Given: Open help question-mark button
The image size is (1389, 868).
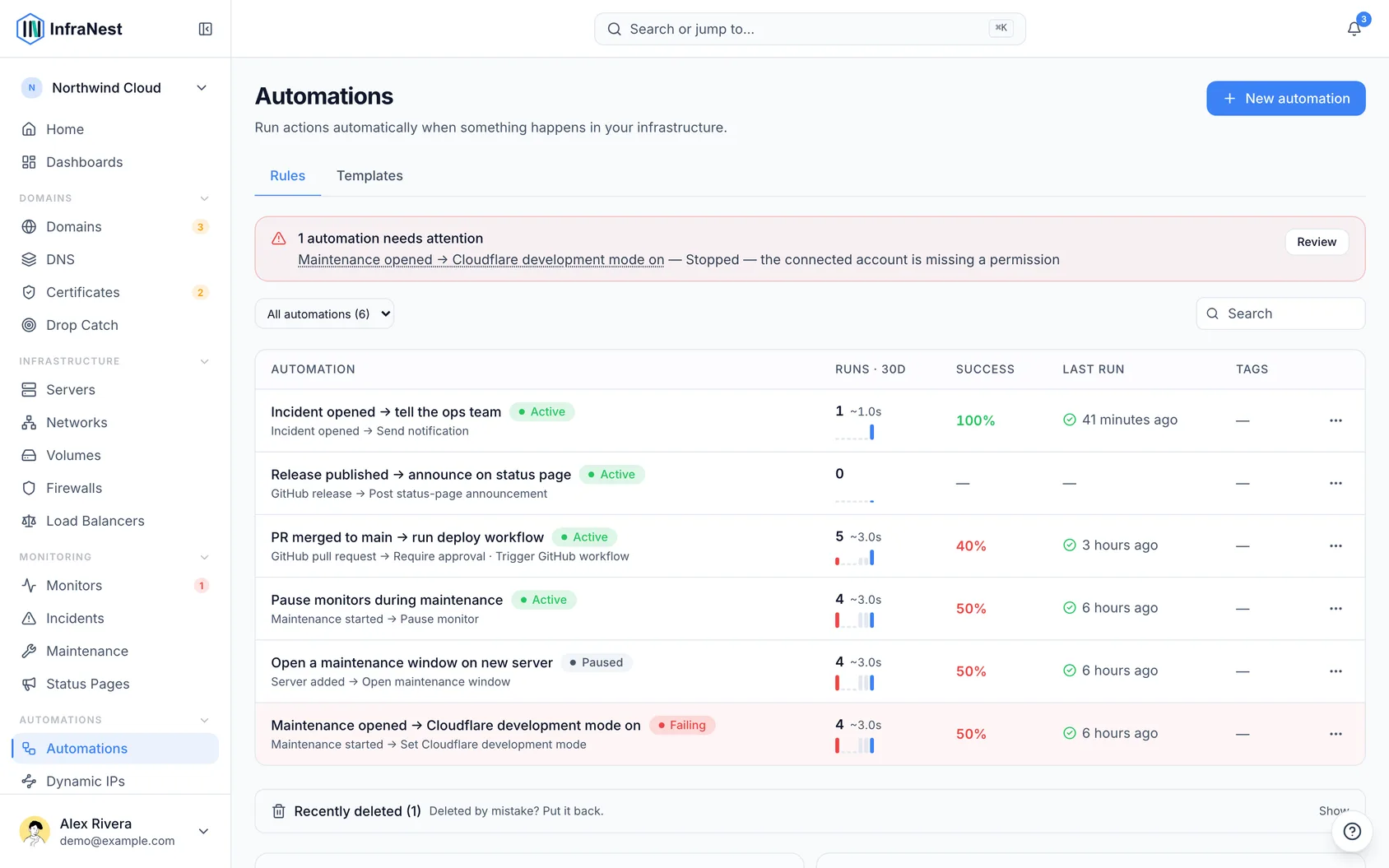Looking at the screenshot, I should tap(1352, 831).
